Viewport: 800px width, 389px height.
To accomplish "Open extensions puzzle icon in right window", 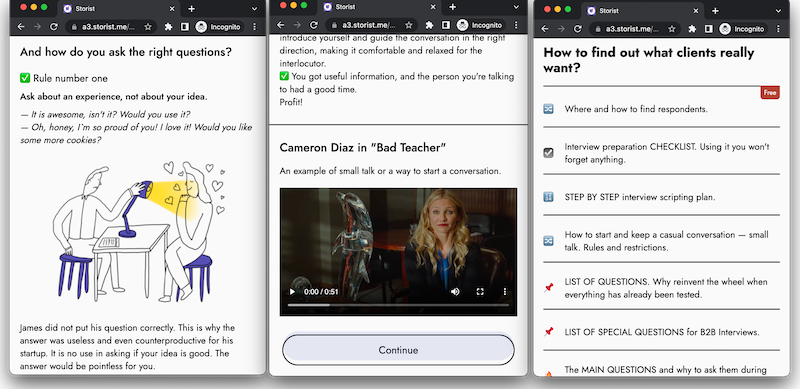I will (x=692, y=29).
